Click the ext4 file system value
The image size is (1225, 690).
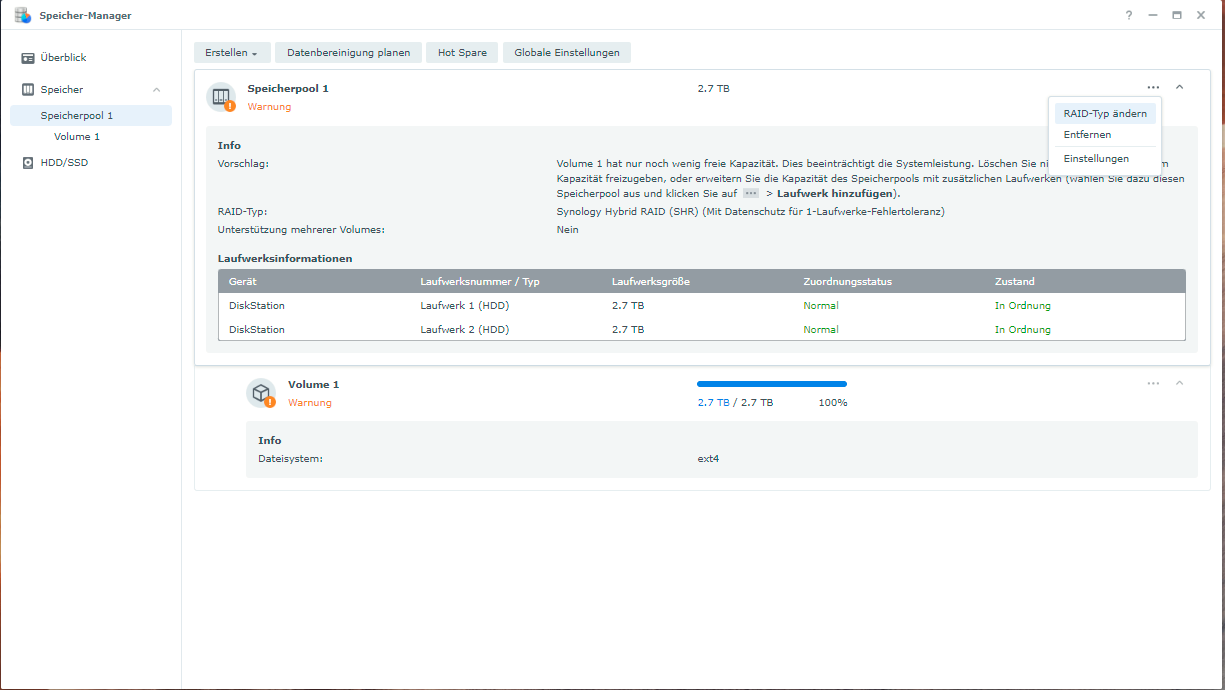click(708, 460)
